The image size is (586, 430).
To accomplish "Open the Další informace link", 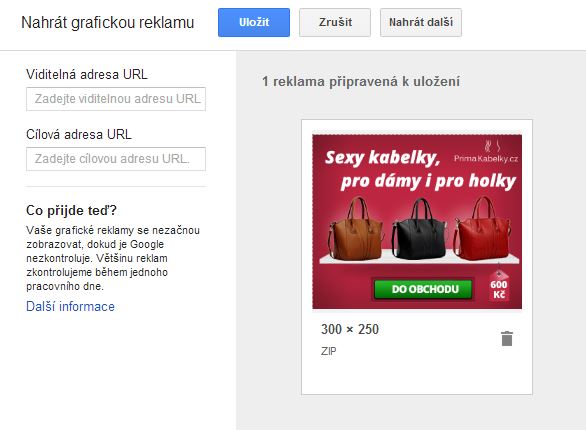I will click(x=70, y=307).
